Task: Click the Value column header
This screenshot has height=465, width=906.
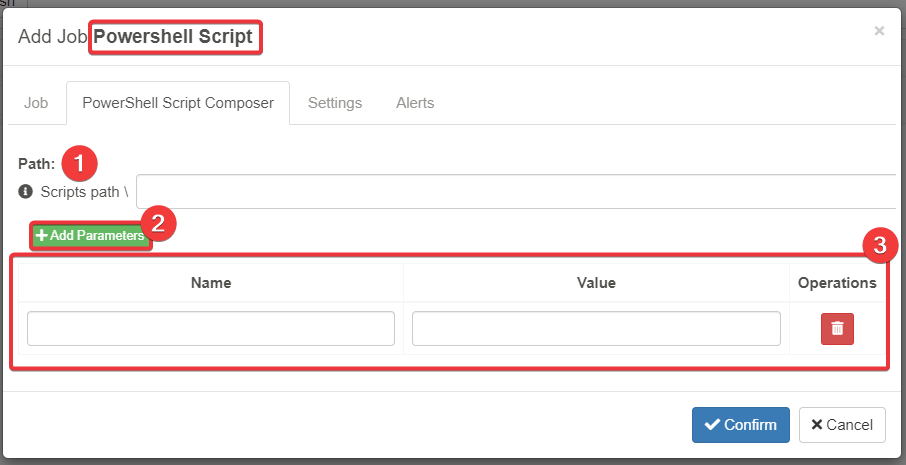Action: pyautogui.click(x=596, y=283)
